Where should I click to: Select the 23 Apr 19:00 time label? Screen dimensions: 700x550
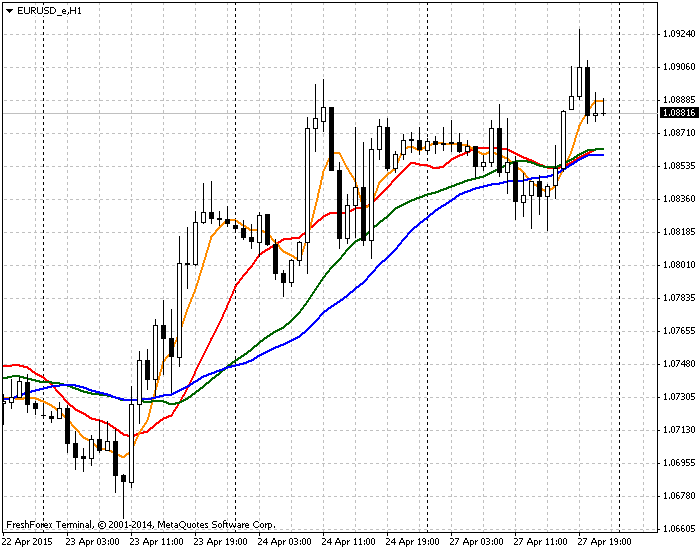(x=221, y=542)
